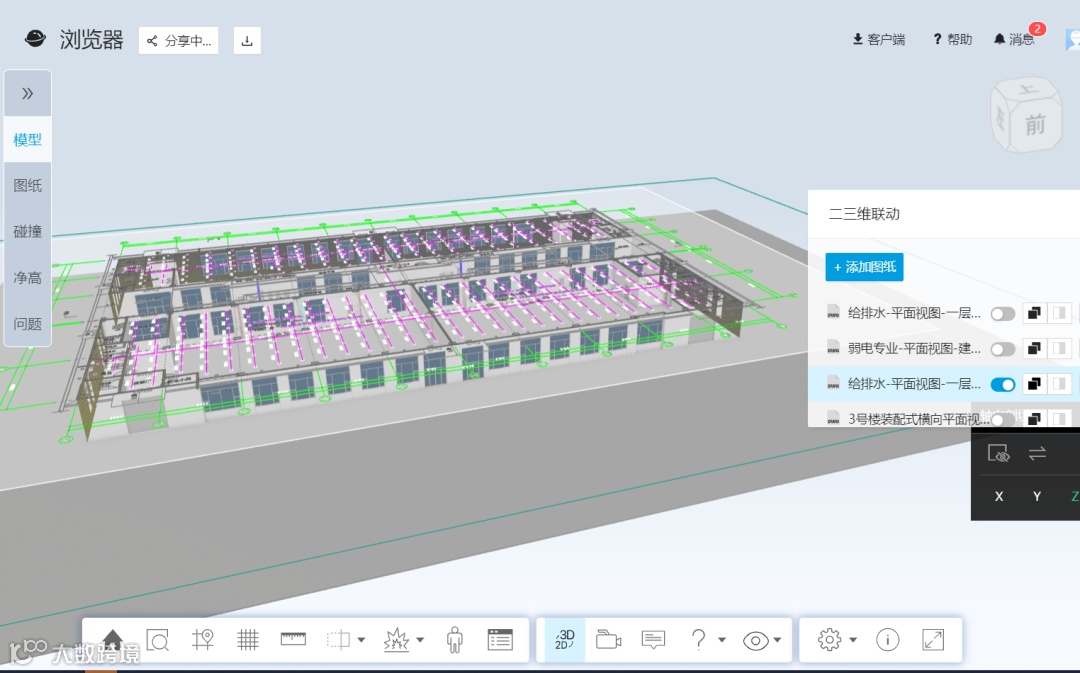Open the annotation comment tool
This screenshot has height=673, width=1080.
(x=653, y=640)
